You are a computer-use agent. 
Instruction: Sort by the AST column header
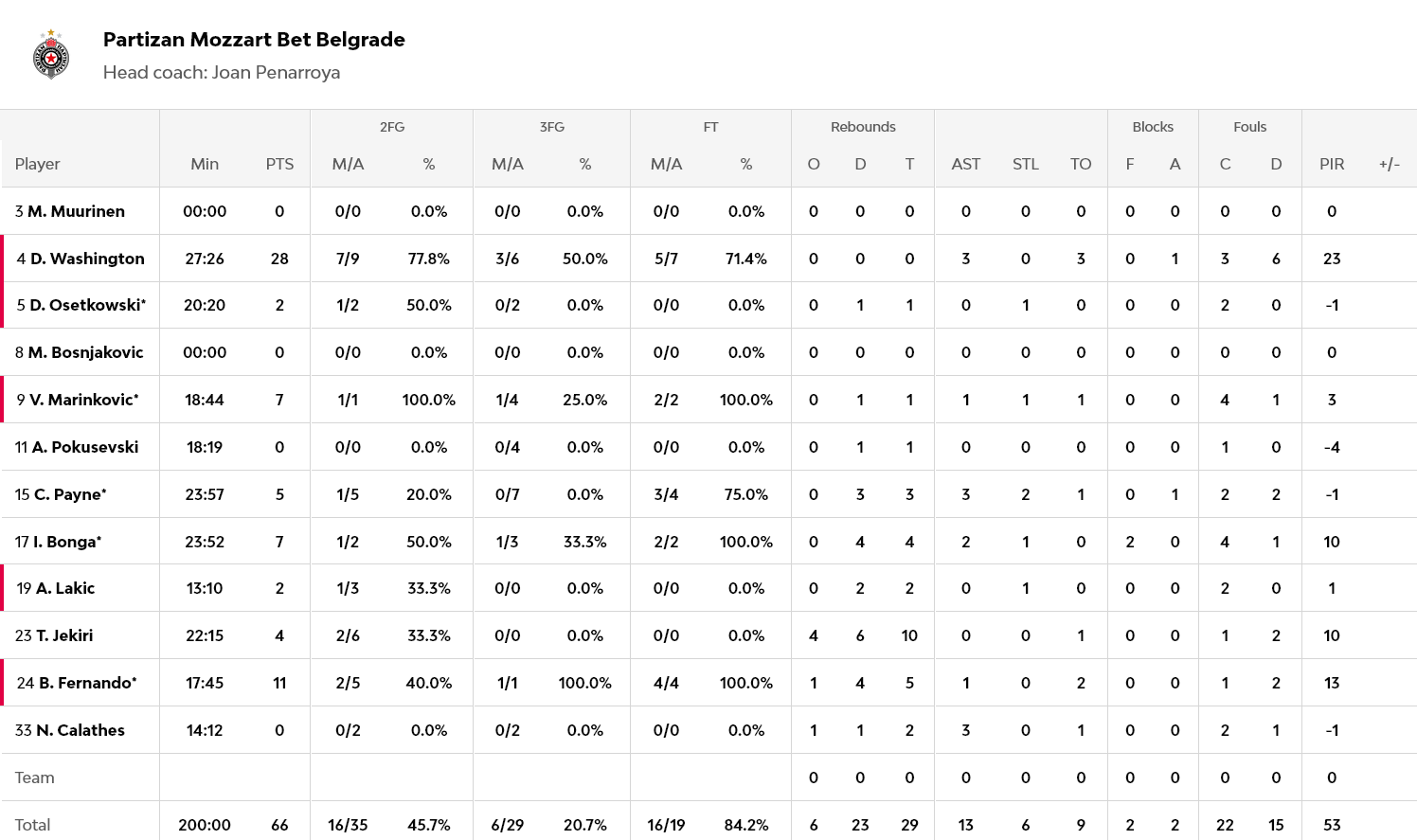(966, 164)
